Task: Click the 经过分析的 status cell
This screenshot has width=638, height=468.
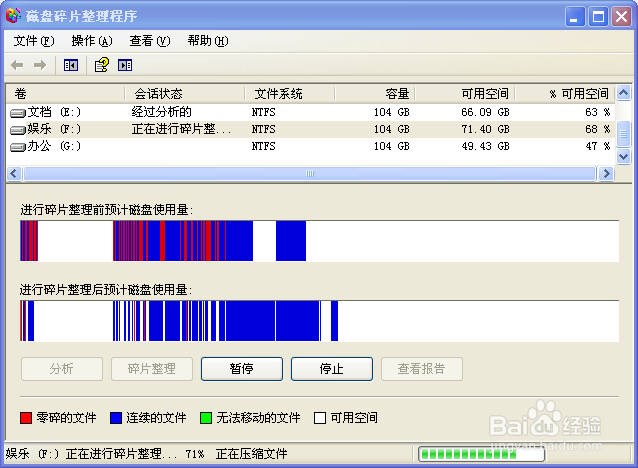Action: coord(162,112)
